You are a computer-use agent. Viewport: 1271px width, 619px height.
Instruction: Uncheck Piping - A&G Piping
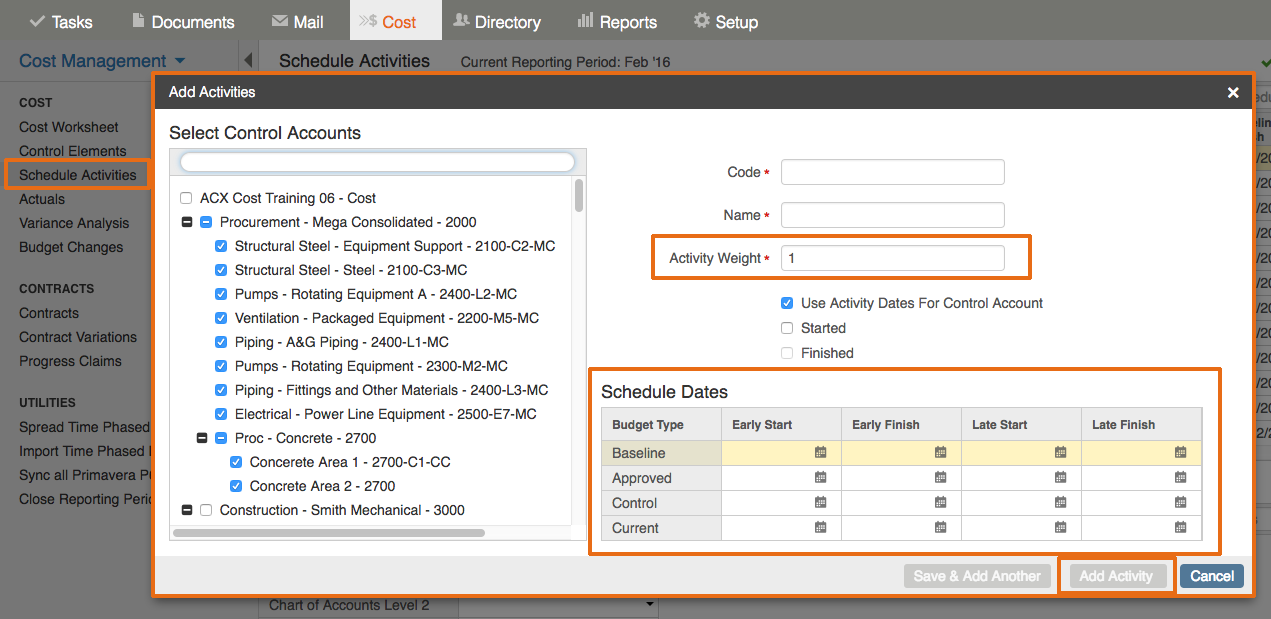[x=221, y=342]
